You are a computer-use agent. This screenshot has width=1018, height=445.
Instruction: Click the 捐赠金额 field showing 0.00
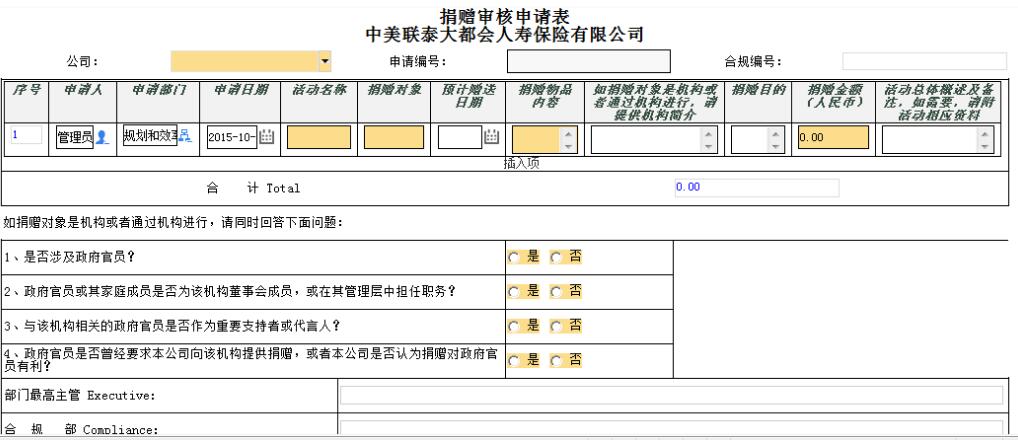point(833,137)
